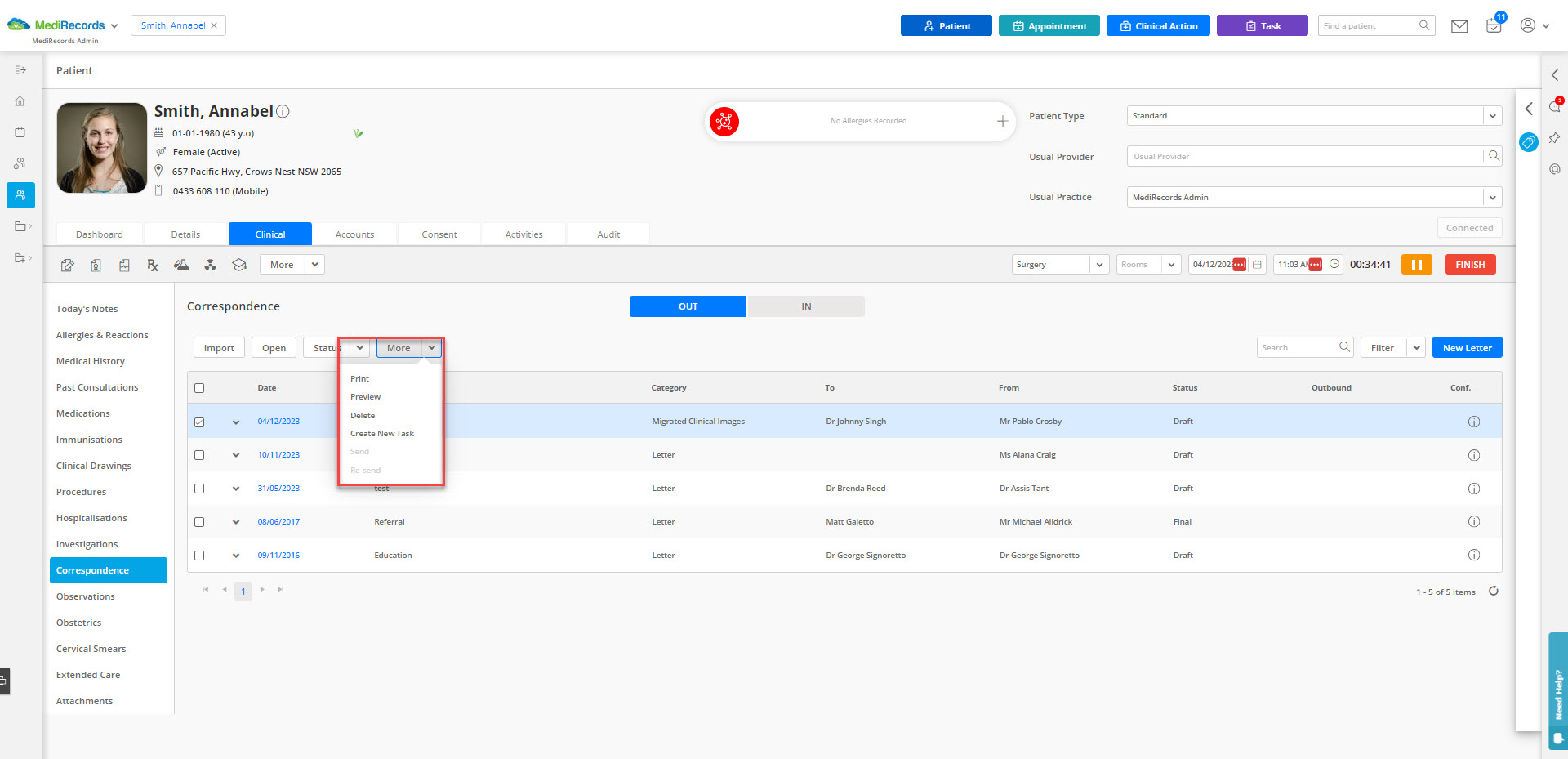Click the home icon in sidebar
Image resolution: width=1568 pixels, height=759 pixels.
pyautogui.click(x=20, y=101)
